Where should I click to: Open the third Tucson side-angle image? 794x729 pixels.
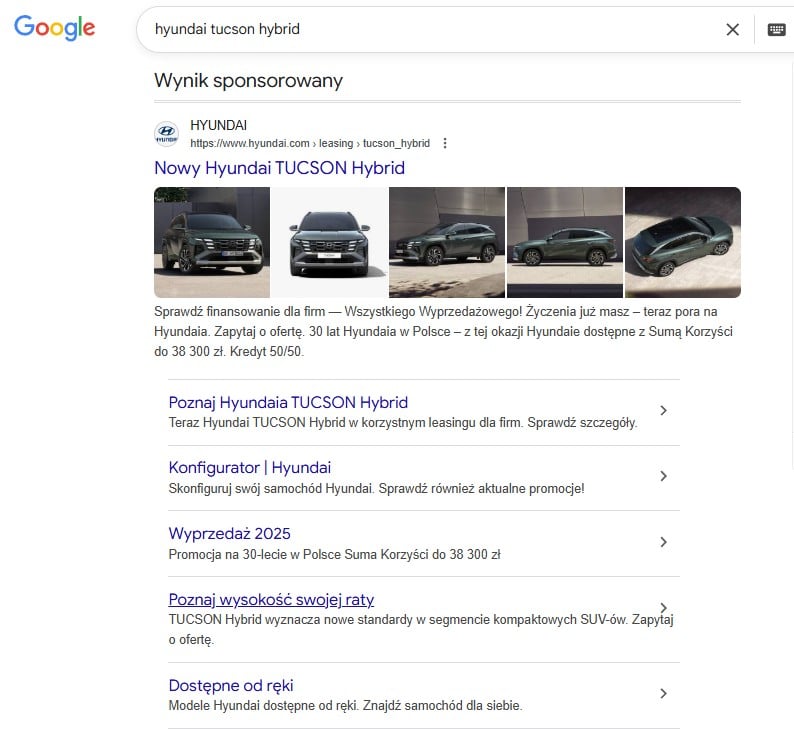pyautogui.click(x=447, y=242)
